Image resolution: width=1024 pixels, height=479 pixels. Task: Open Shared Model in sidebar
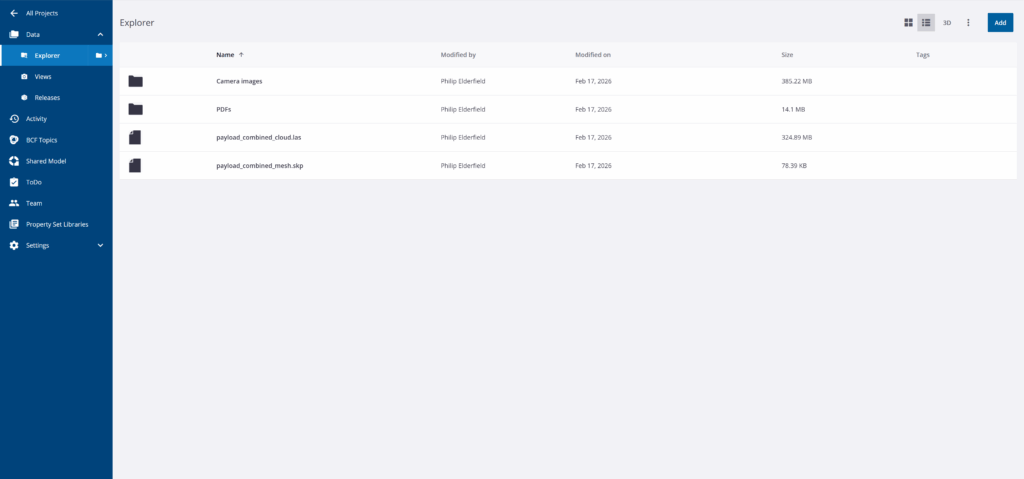[46, 161]
